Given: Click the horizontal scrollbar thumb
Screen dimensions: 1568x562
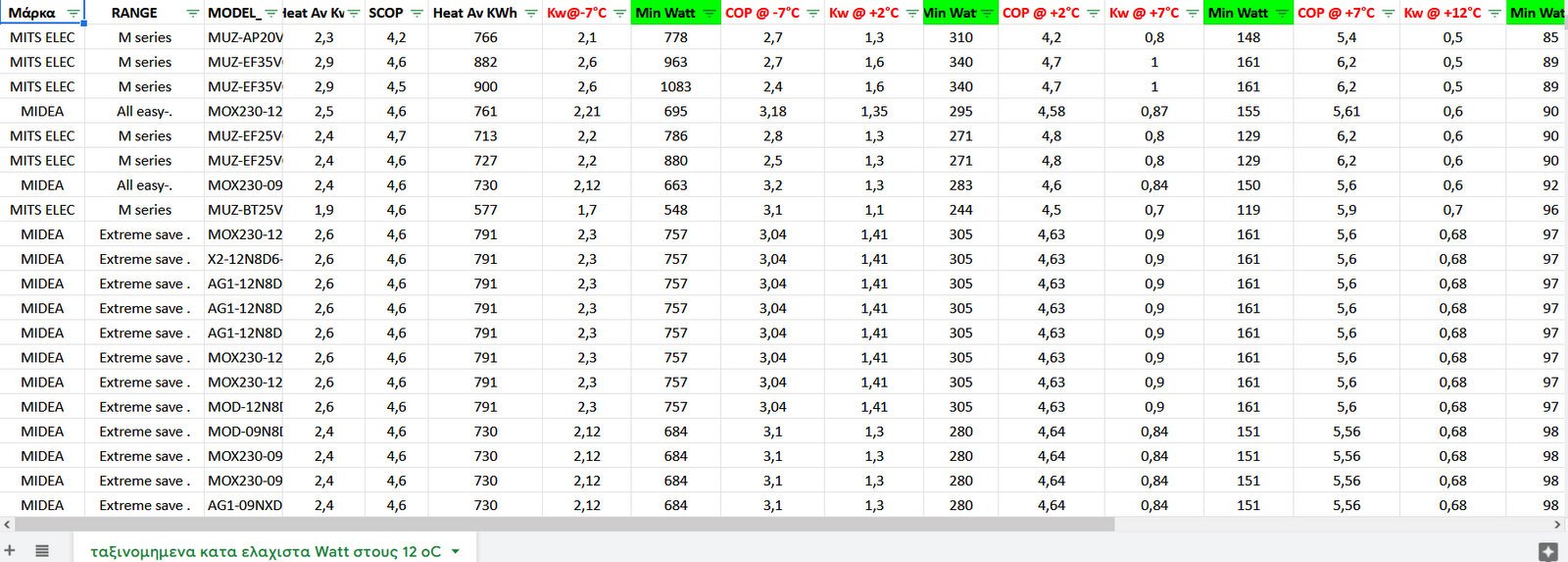Looking at the screenshot, I should click(564, 525).
